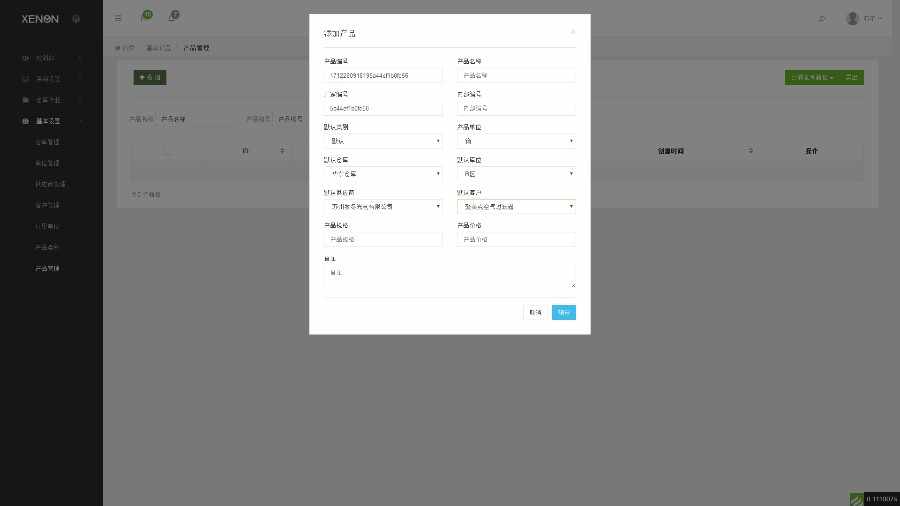The height and width of the screenshot is (506, 900).
Task: Click the search icon left of avatar
Action: (821, 19)
